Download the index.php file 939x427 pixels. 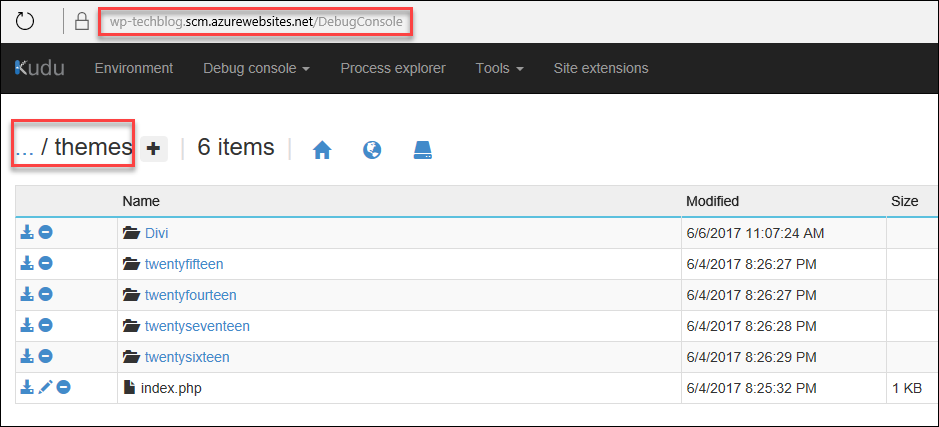pyautogui.click(x=27, y=387)
